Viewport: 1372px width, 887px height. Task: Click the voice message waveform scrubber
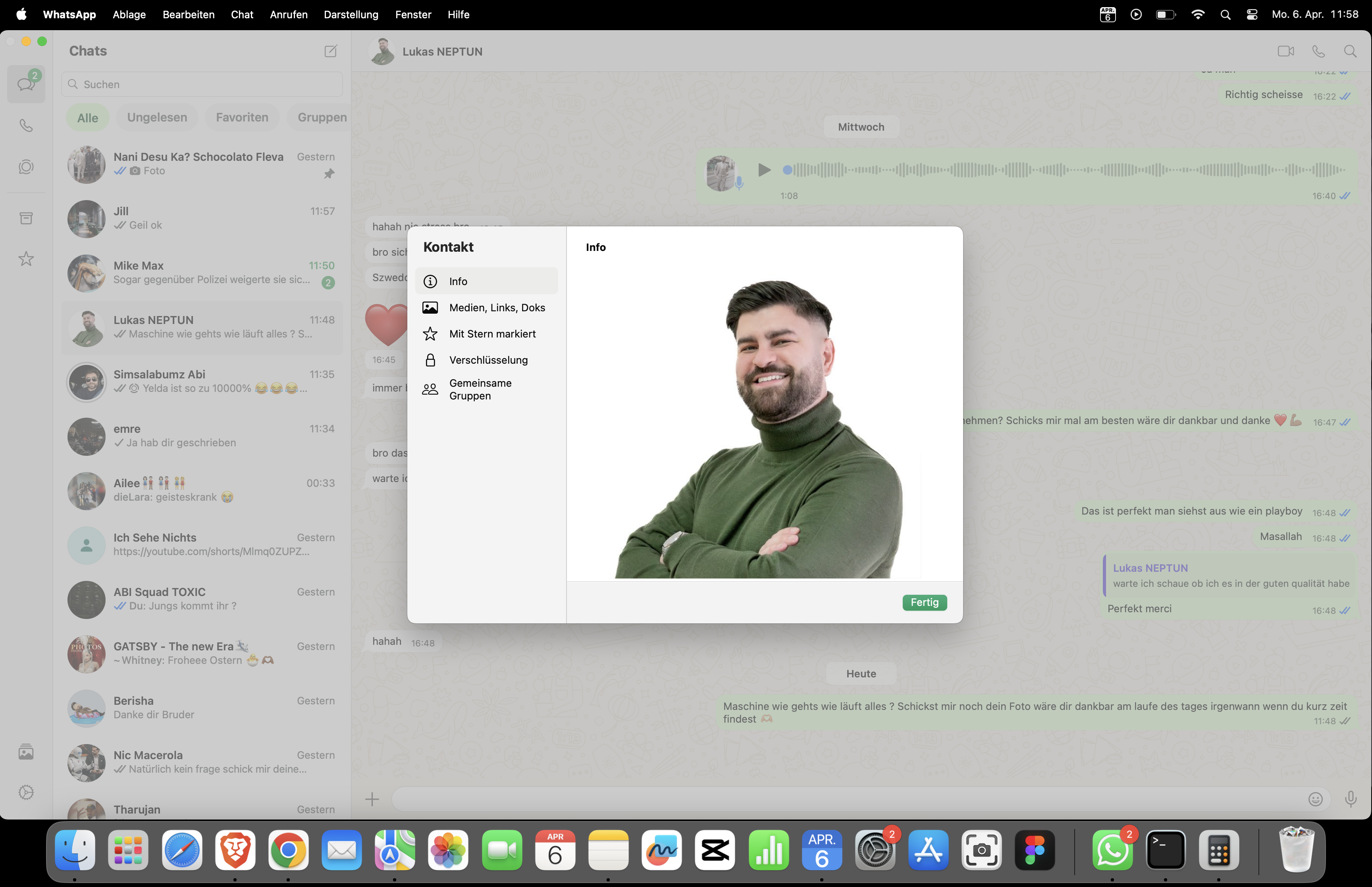coord(1065,170)
